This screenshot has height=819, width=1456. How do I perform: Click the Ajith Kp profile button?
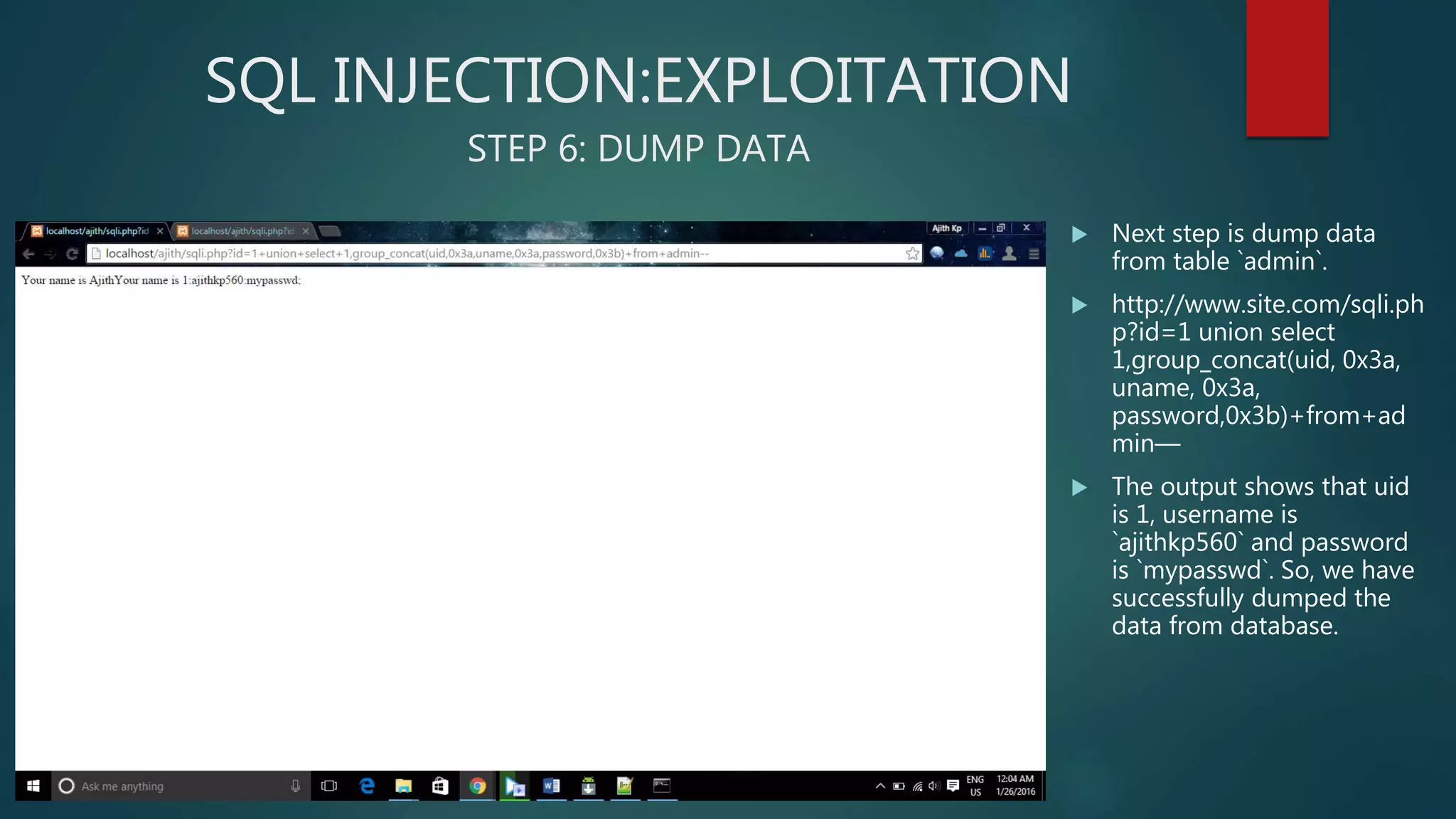[947, 228]
